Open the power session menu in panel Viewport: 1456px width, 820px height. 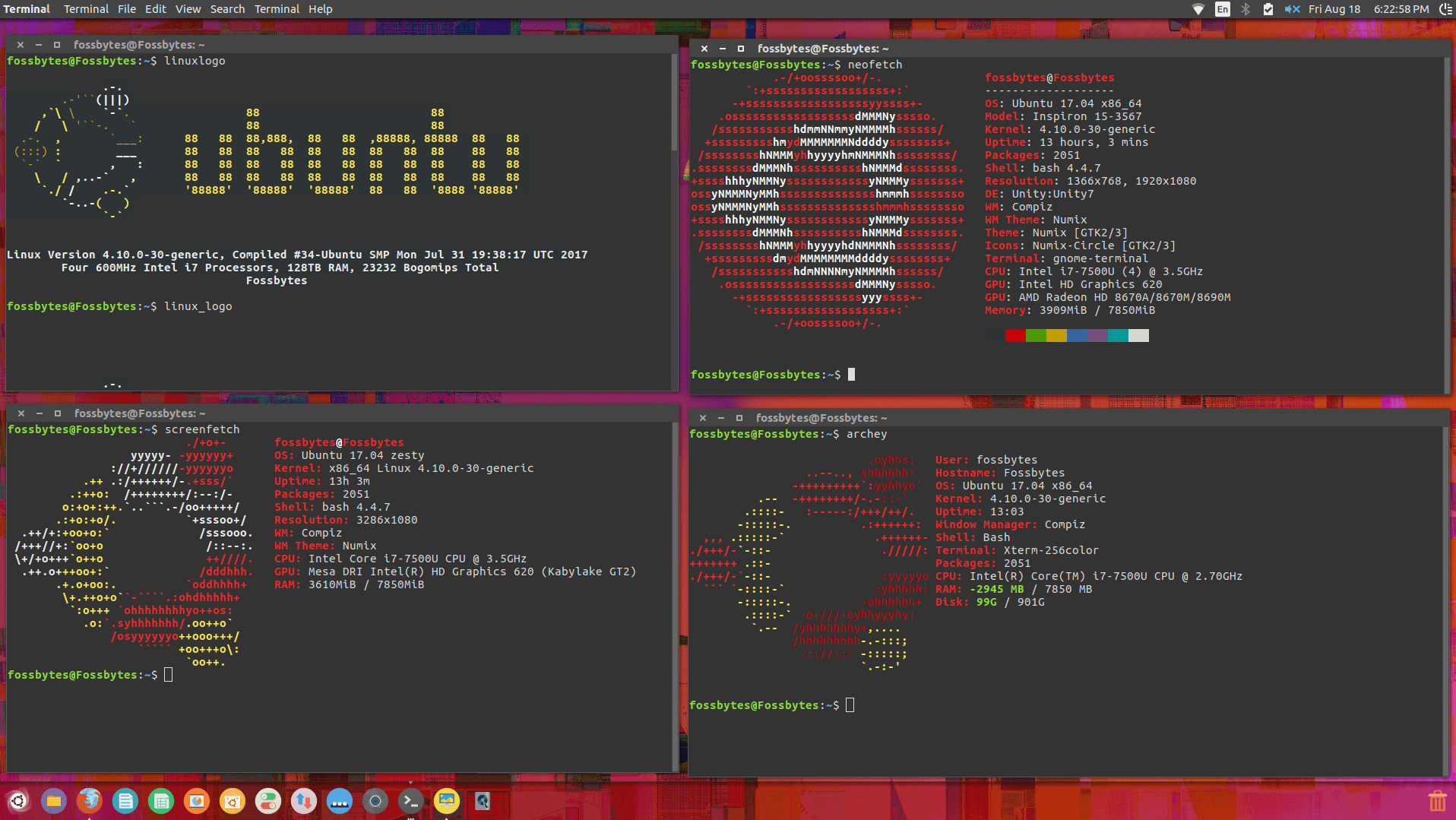(x=1445, y=9)
